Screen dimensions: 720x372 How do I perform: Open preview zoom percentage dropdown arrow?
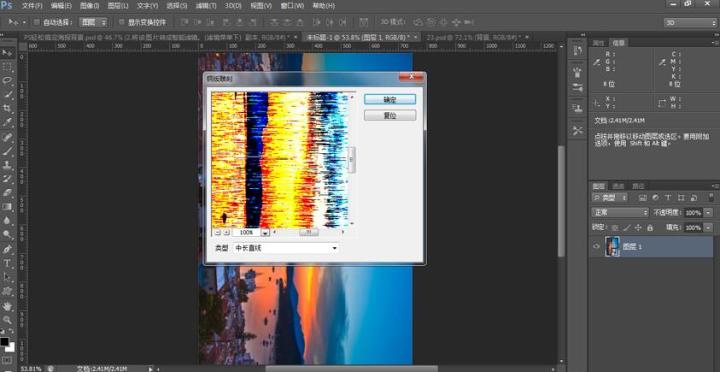[x=265, y=233]
